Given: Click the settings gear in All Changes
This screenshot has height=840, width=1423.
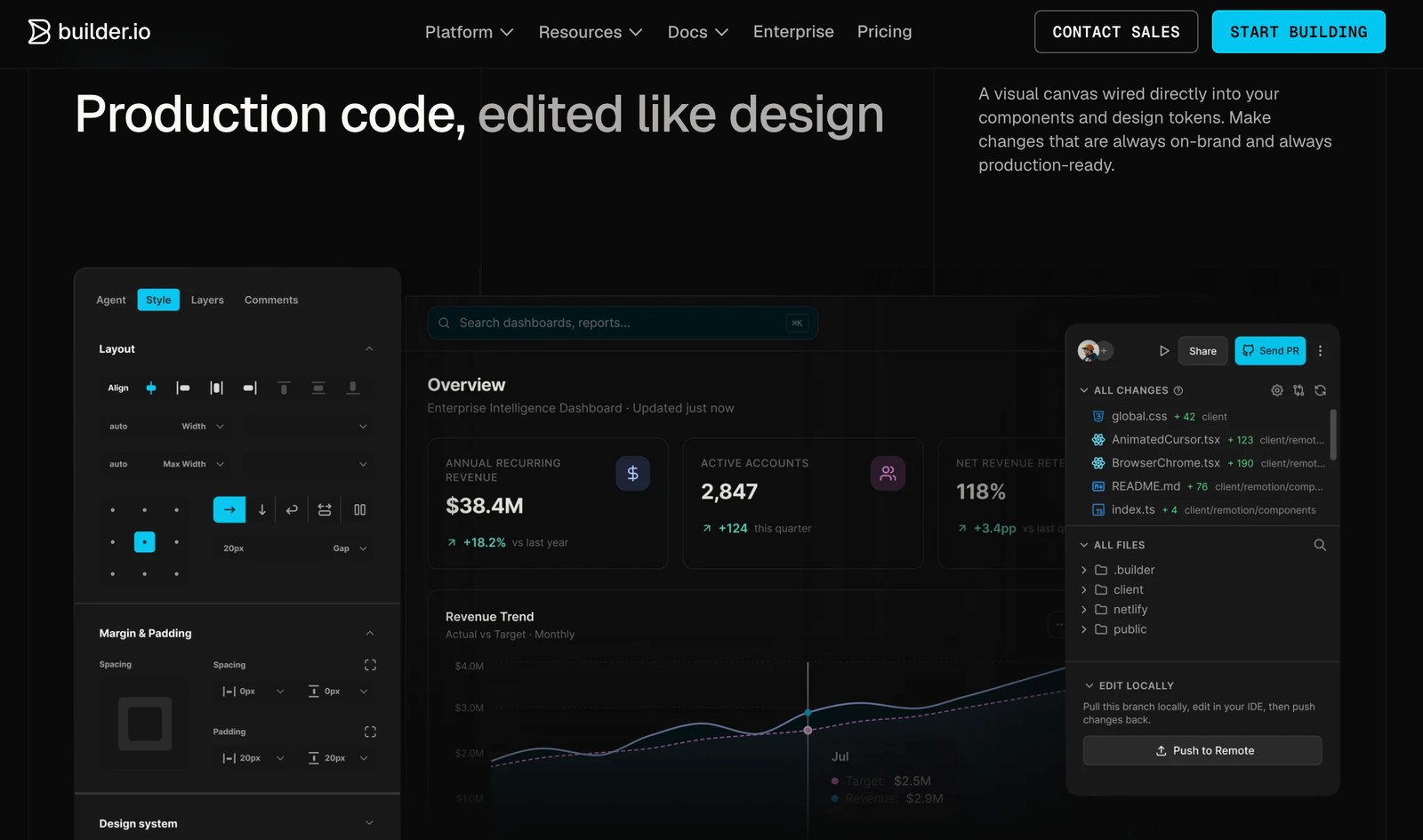Looking at the screenshot, I should (x=1277, y=390).
